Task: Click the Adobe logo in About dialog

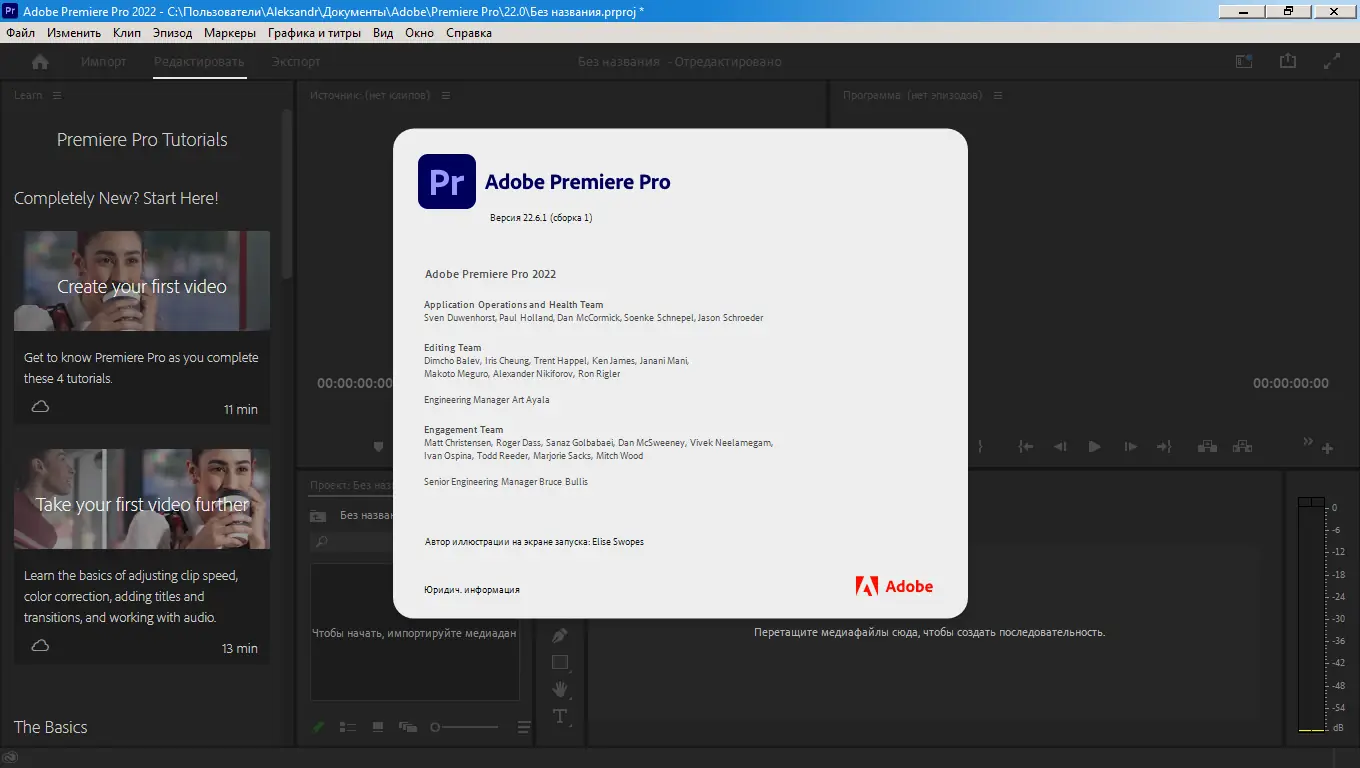Action: [894, 586]
